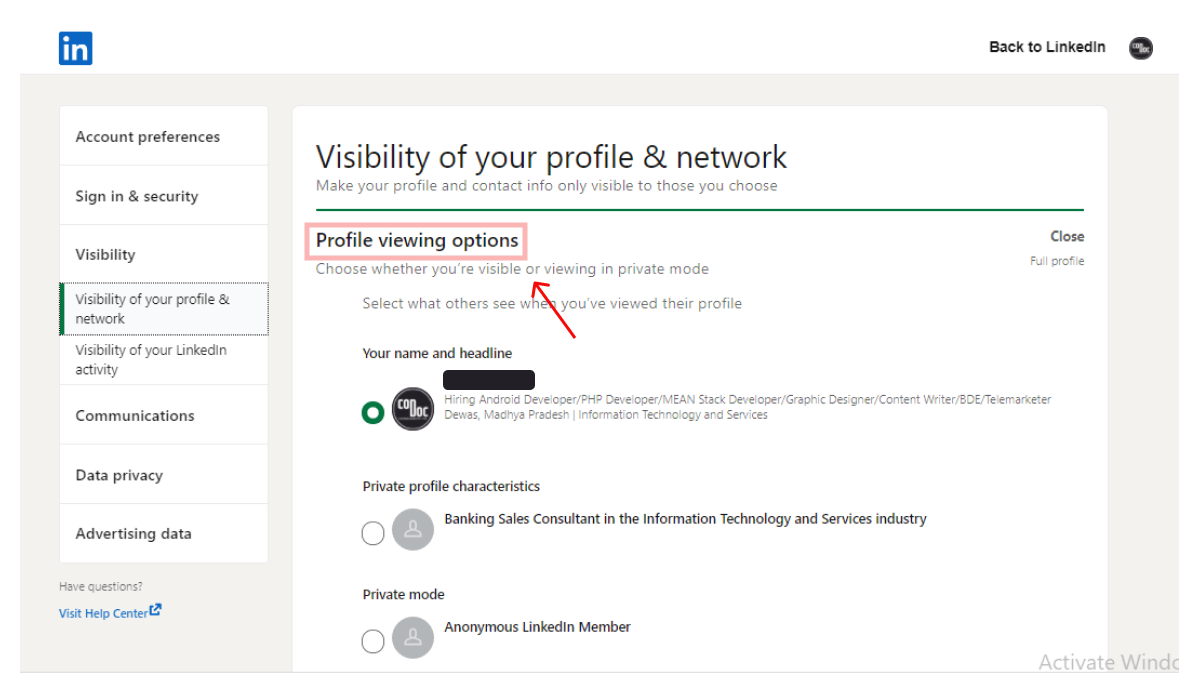This screenshot has width=1200, height=700.
Task: Open Visibility of your LinkedIn activity
Action: (164, 360)
